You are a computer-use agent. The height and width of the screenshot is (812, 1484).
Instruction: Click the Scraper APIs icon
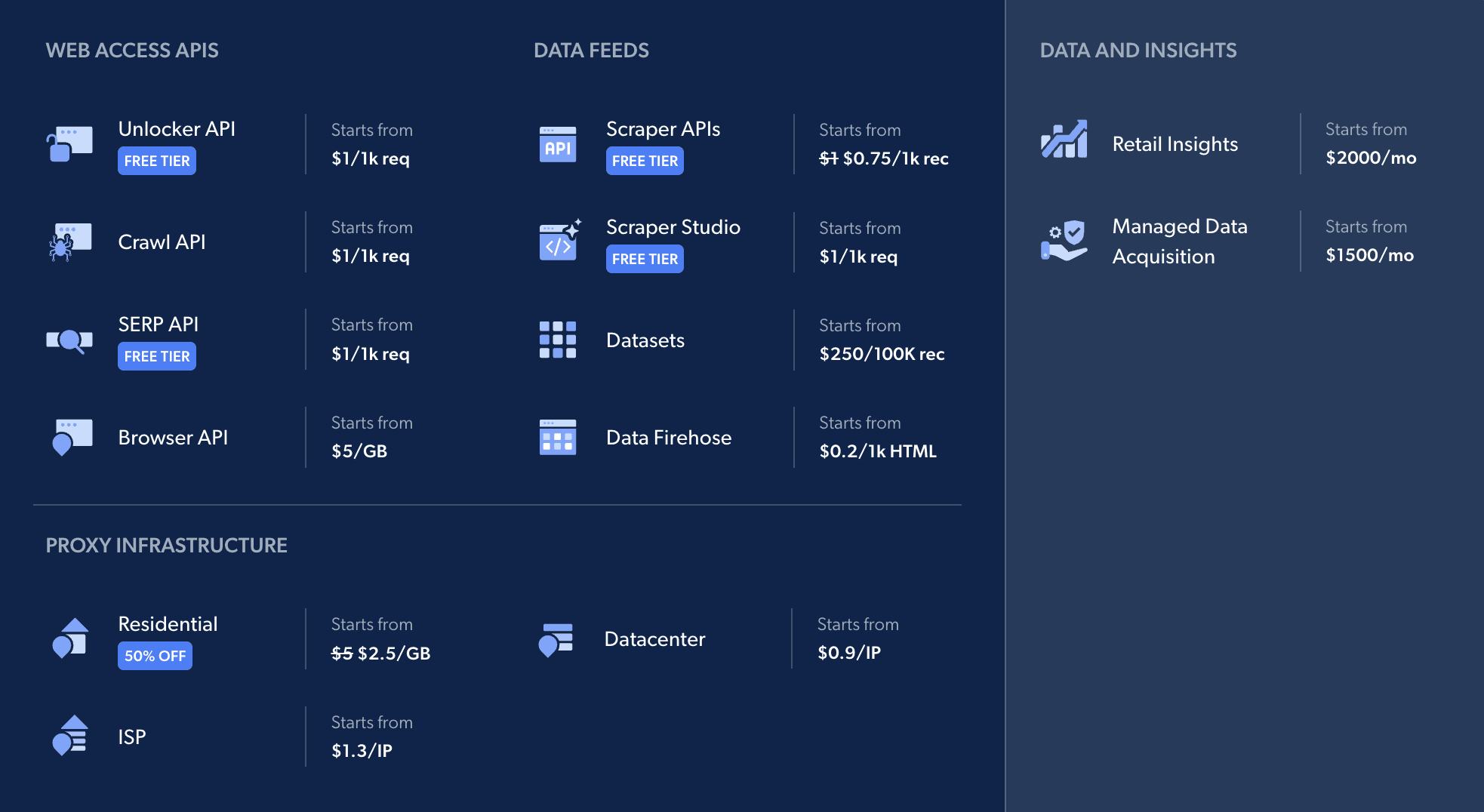coord(558,144)
